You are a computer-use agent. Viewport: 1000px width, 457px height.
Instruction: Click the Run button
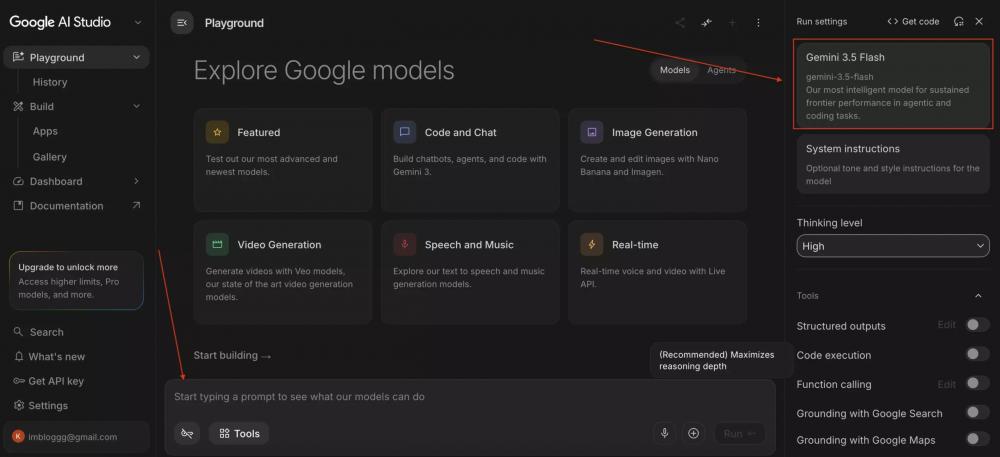click(739, 433)
